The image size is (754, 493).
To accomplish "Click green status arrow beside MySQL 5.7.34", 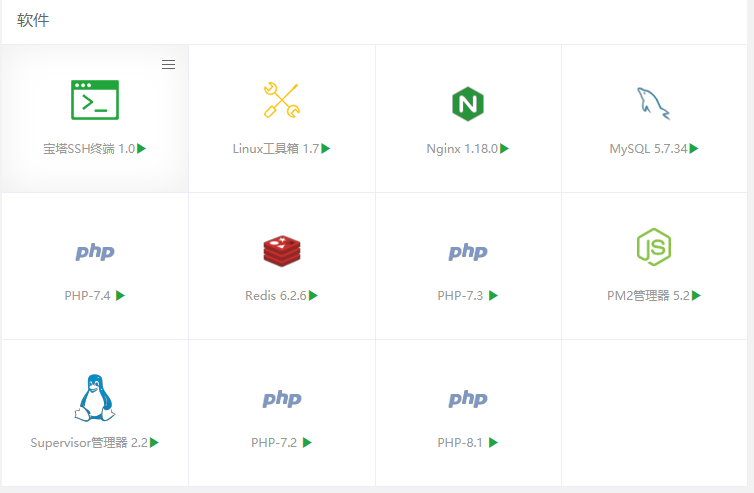I will 694,149.
